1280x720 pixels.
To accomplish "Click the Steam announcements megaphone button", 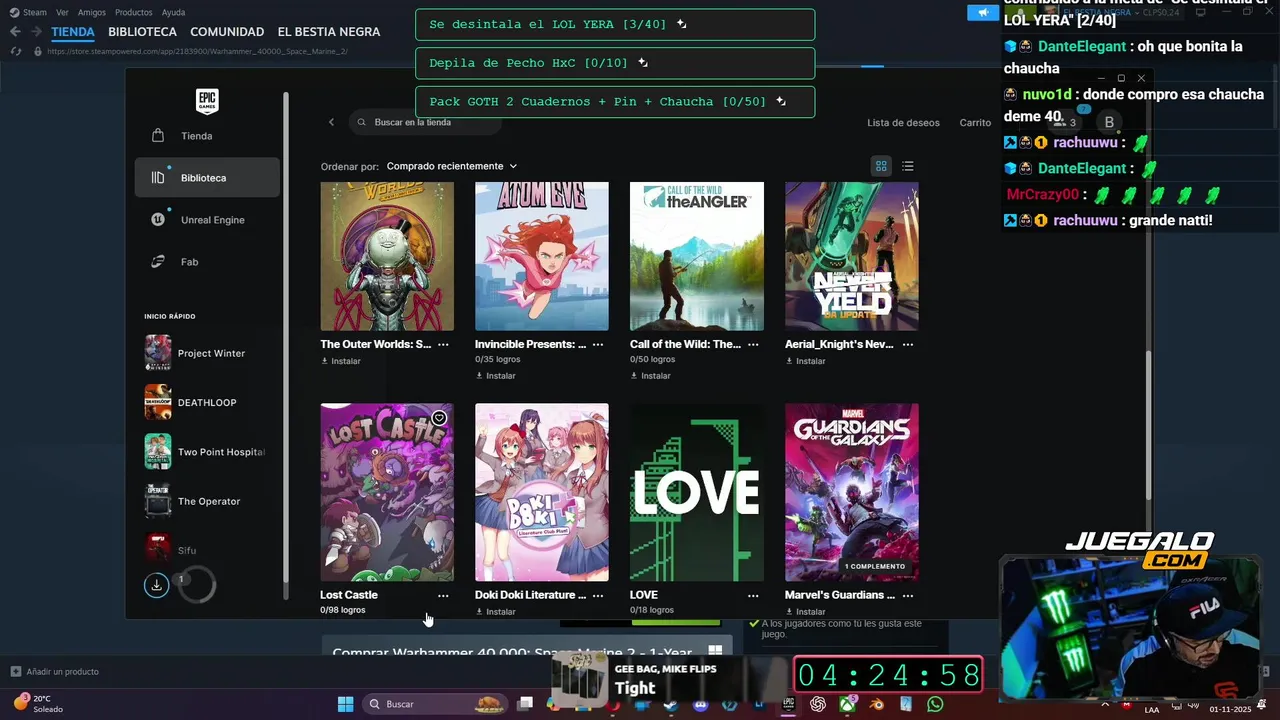I will (x=983, y=12).
